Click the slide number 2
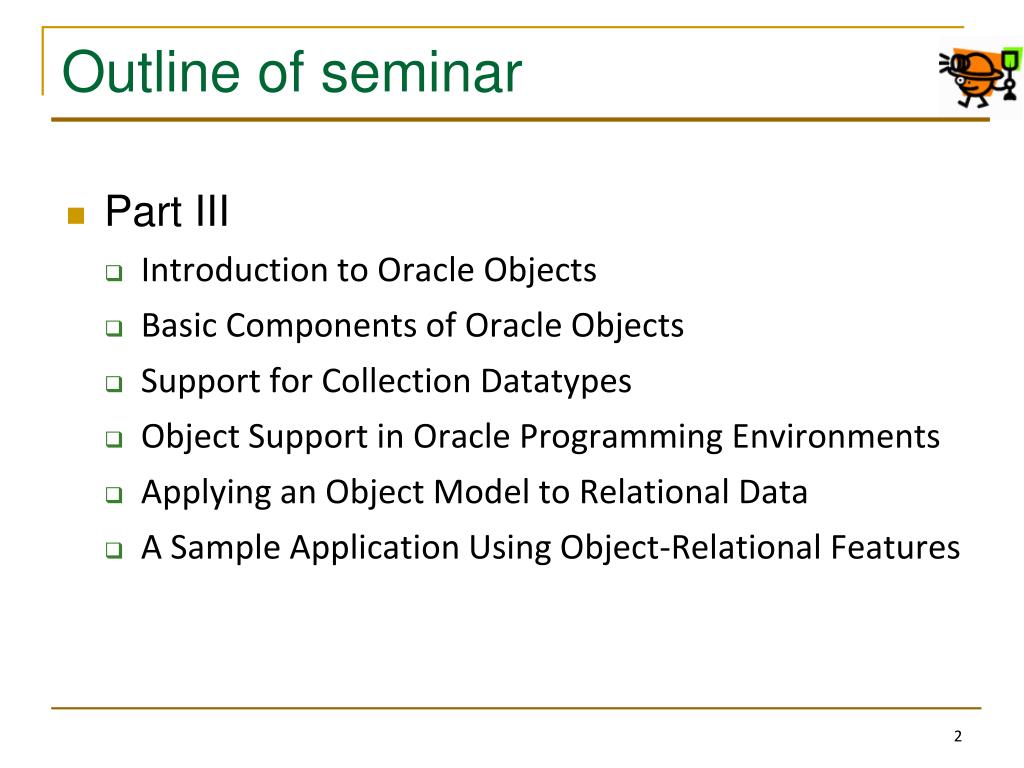This screenshot has height=768, width=1024. [x=958, y=737]
